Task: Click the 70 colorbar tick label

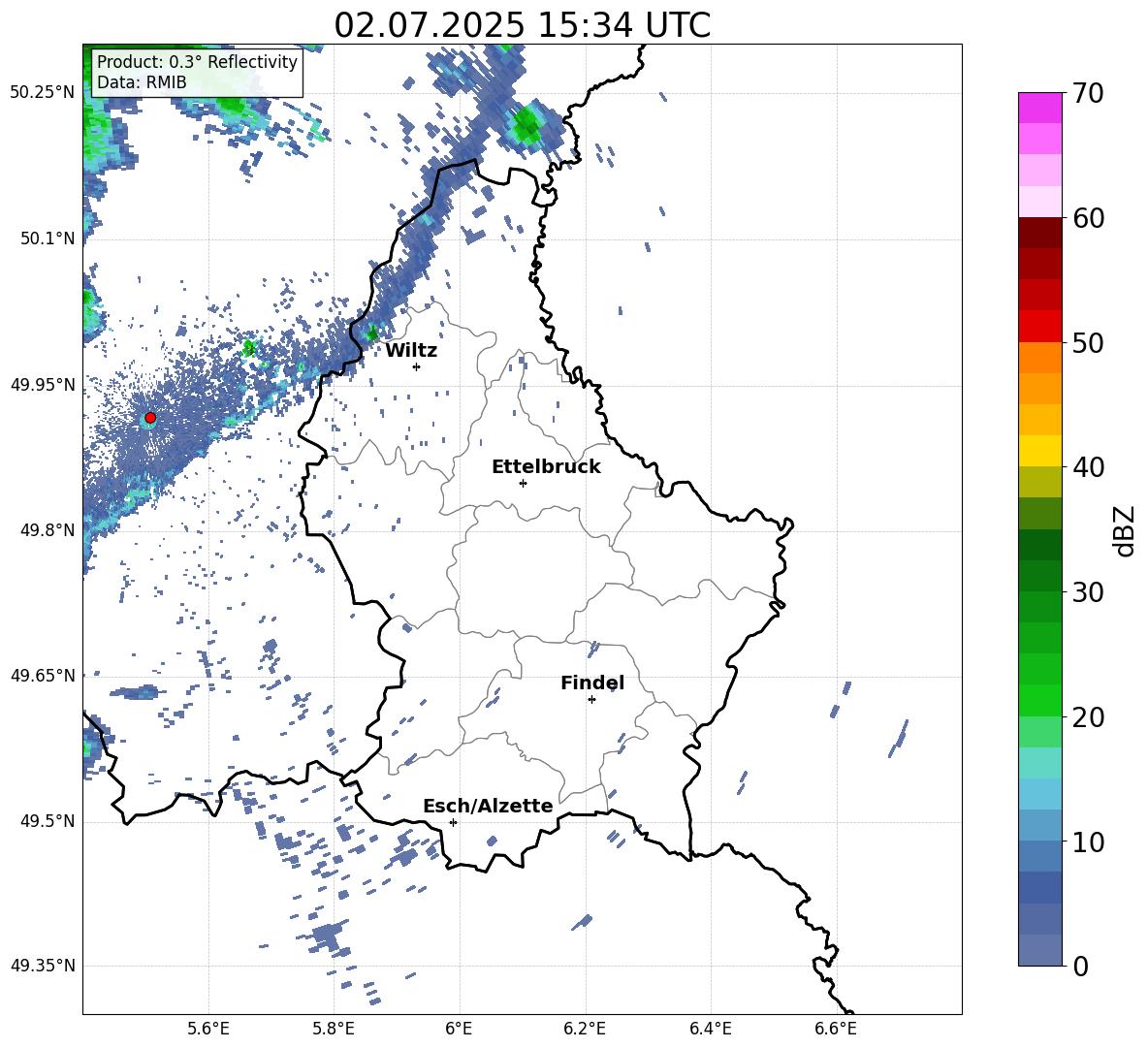Action: tap(1088, 93)
